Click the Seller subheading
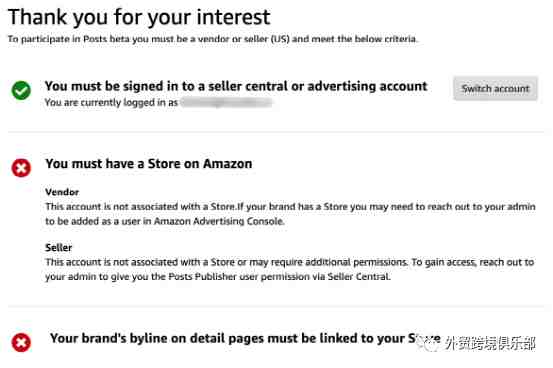 (x=59, y=247)
